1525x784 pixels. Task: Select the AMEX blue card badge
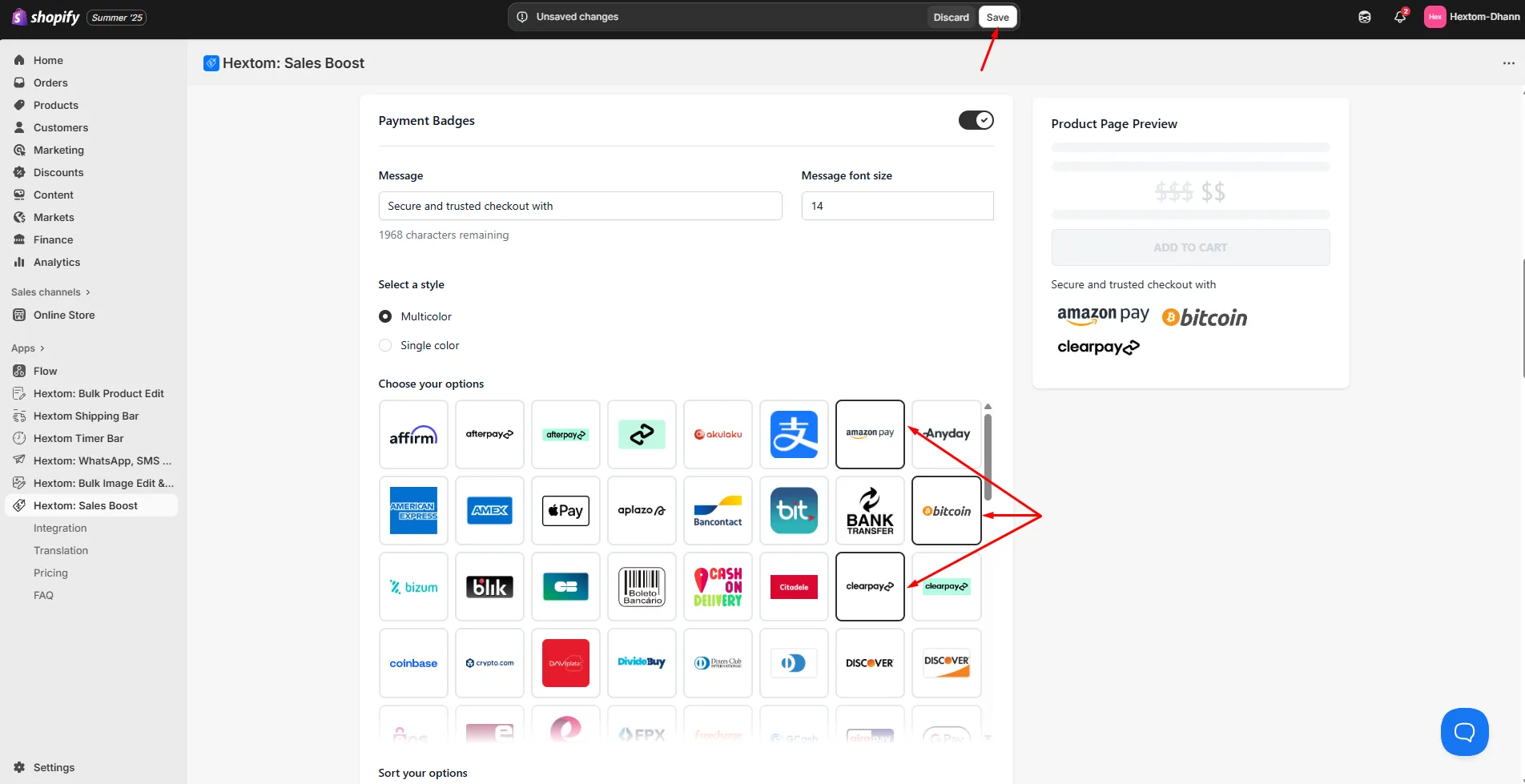tap(489, 510)
